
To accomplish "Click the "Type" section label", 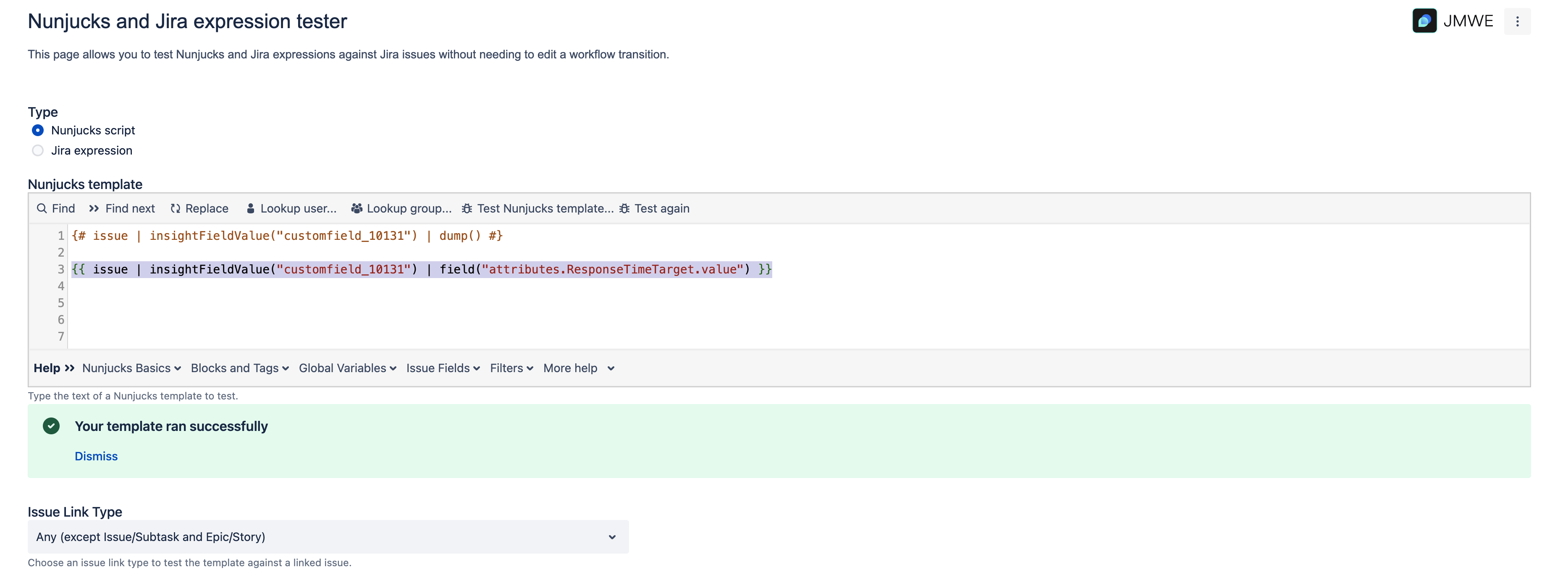I will [x=42, y=112].
